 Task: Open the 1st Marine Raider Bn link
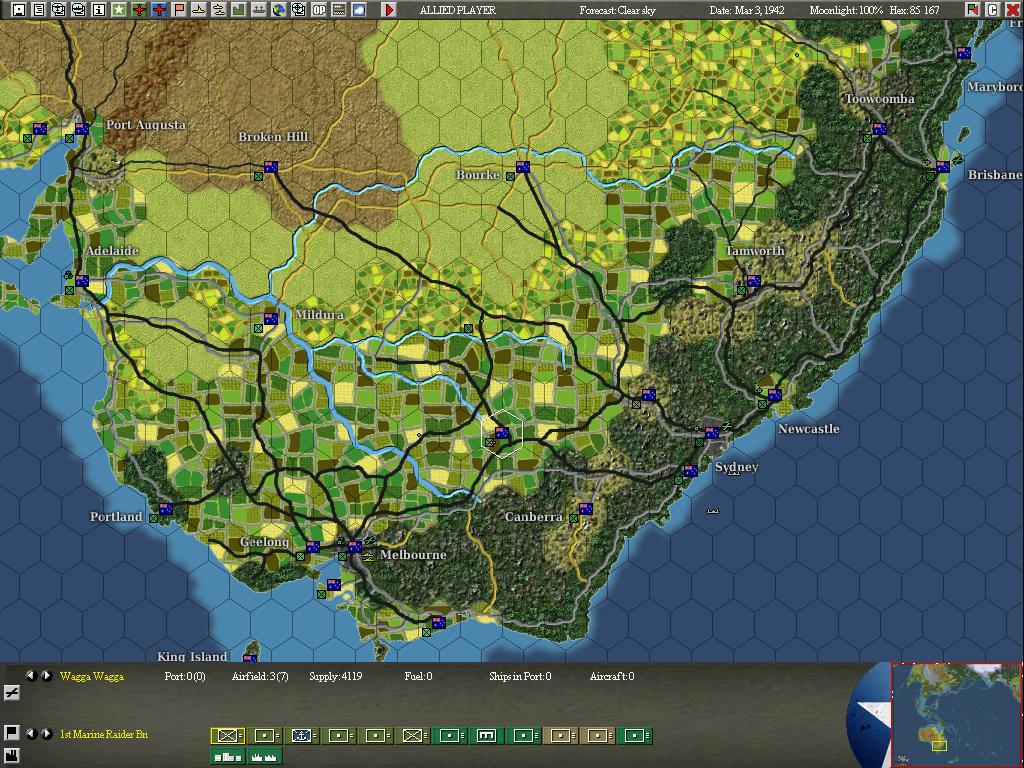104,734
